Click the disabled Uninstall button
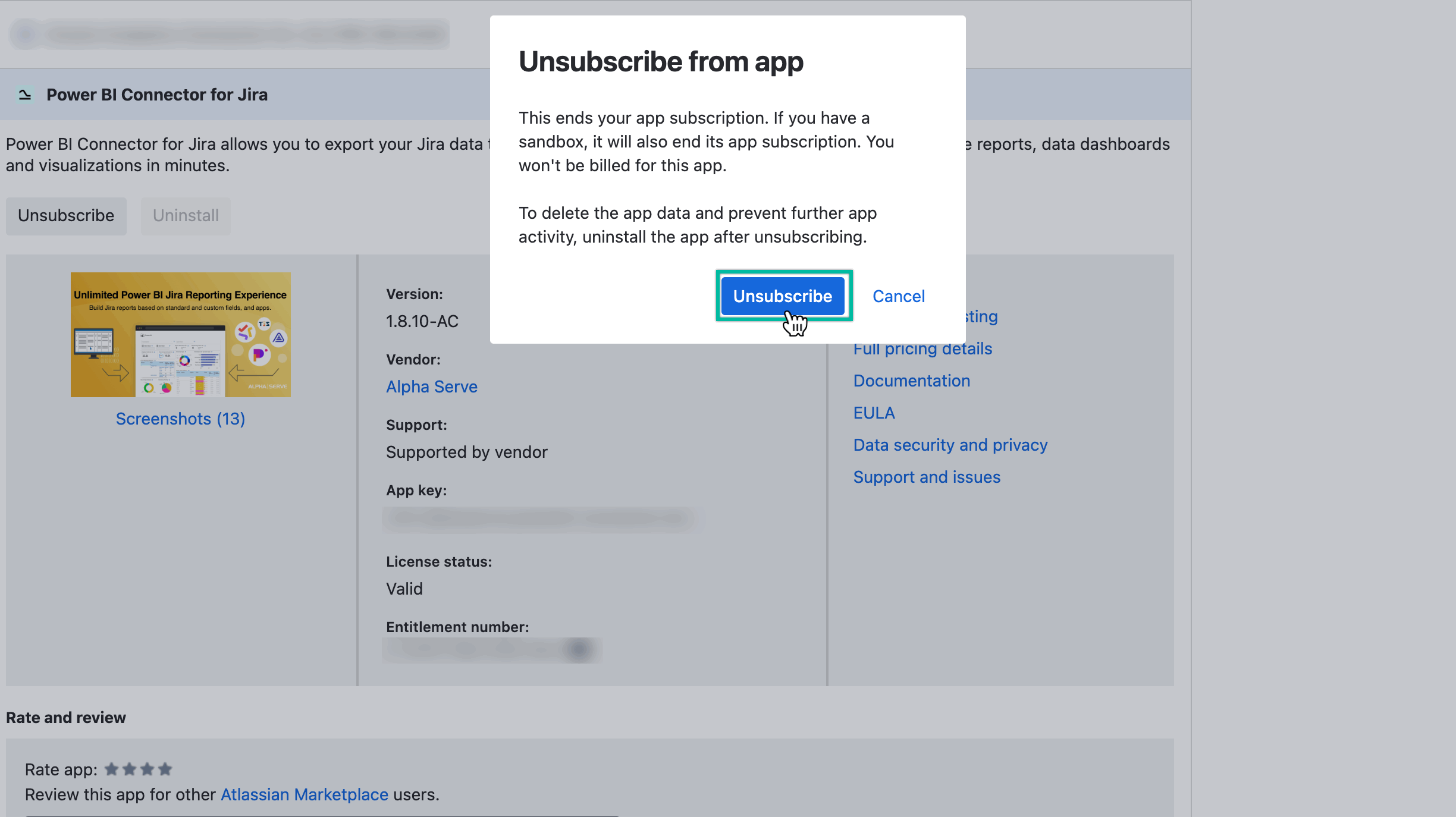The width and height of the screenshot is (1456, 817). pos(185,216)
